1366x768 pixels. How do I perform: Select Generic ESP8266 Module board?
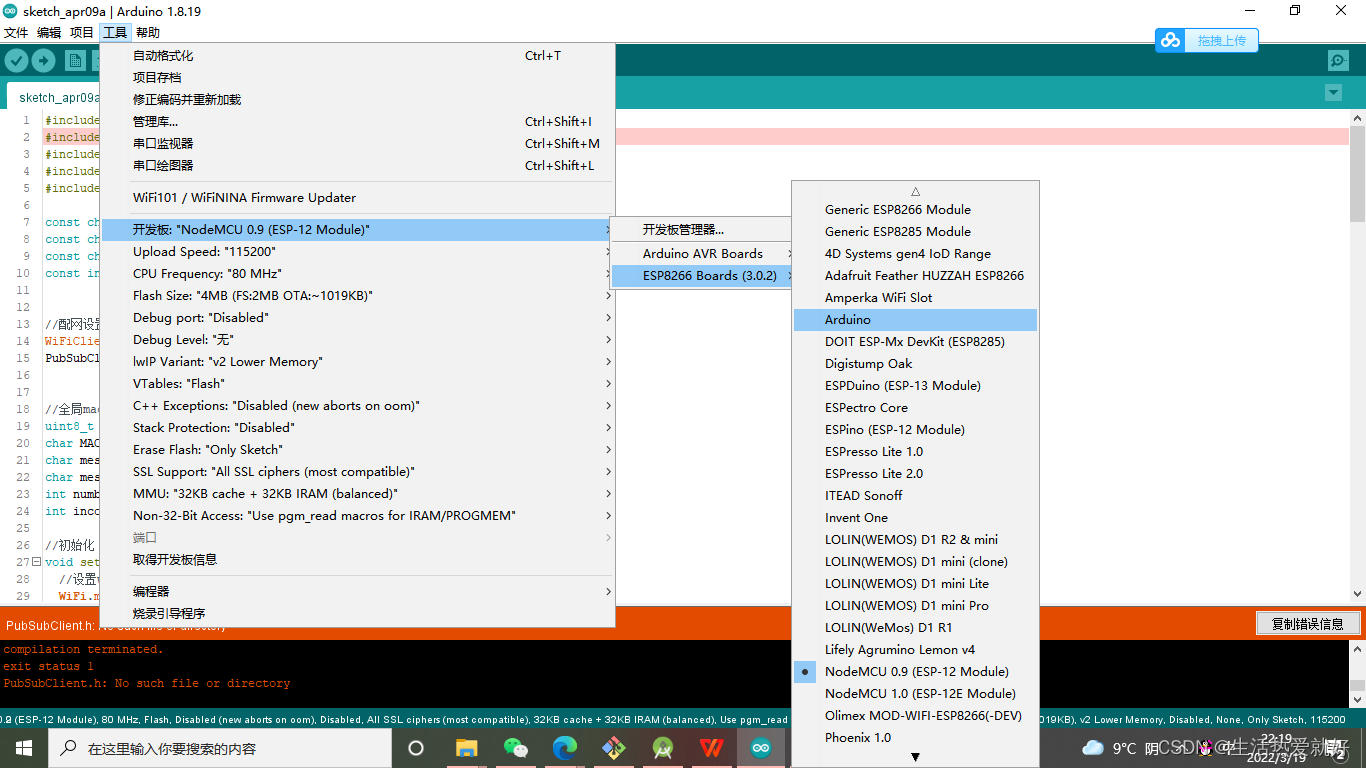(x=916, y=209)
